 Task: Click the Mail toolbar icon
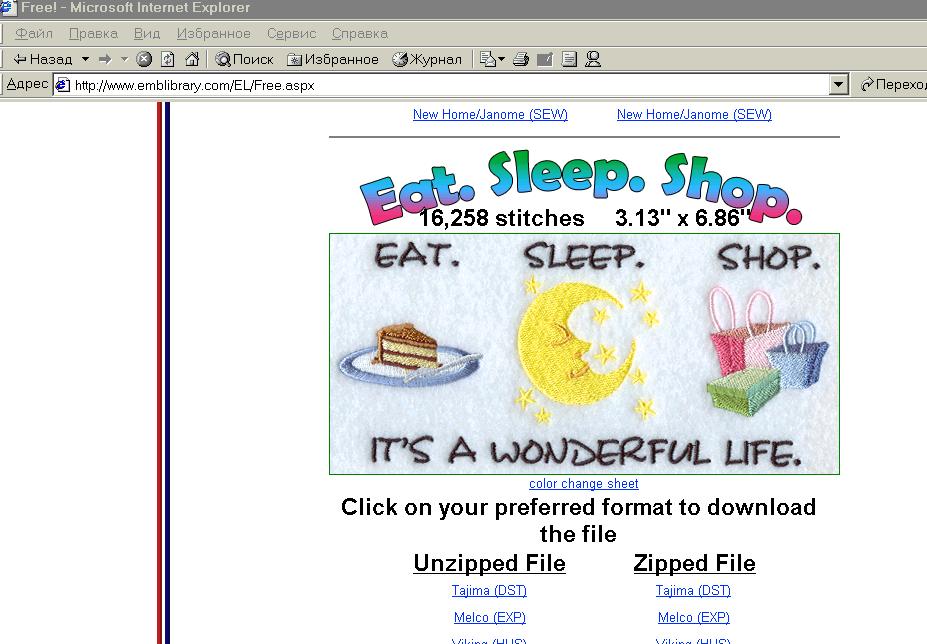tap(488, 59)
